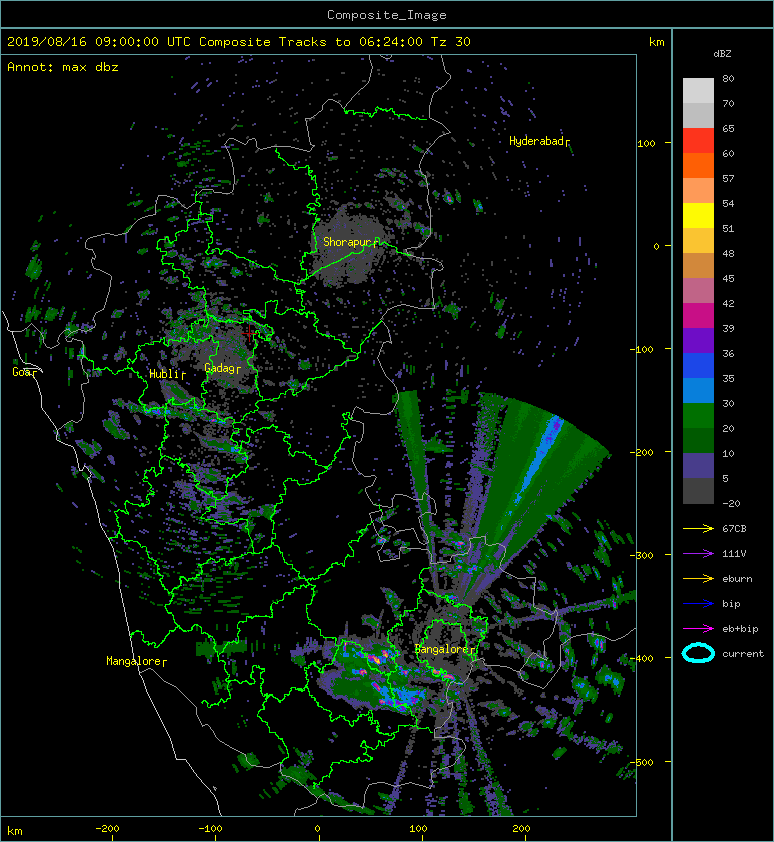Screen dimensions: 774x842
Task: Pick the bright green 20-30 dBZ swatch
Action: (x=698, y=416)
